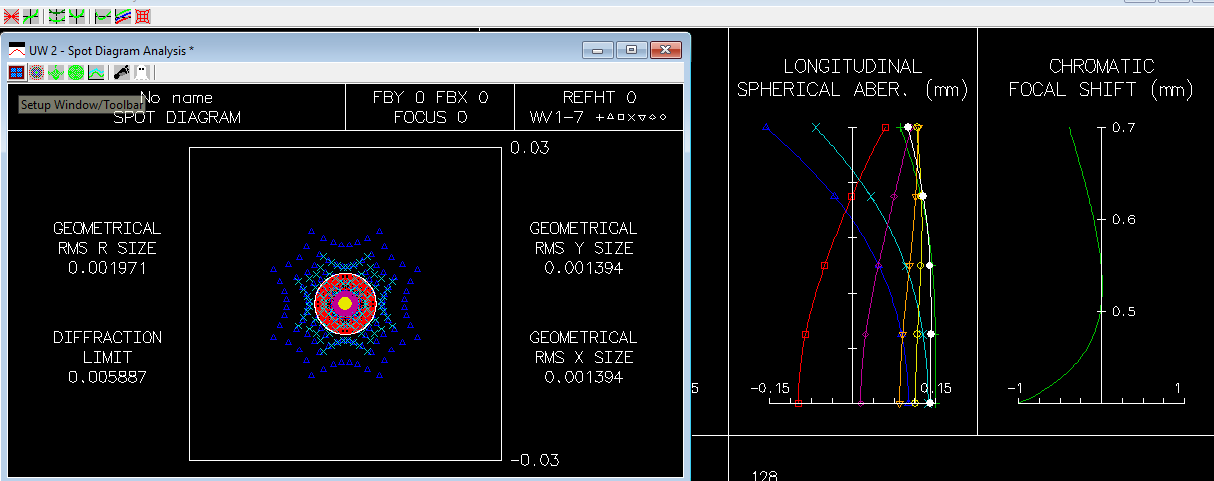Click the 0.7 tick on chromatic shift axis
The image size is (1214, 481).
(x=1124, y=128)
